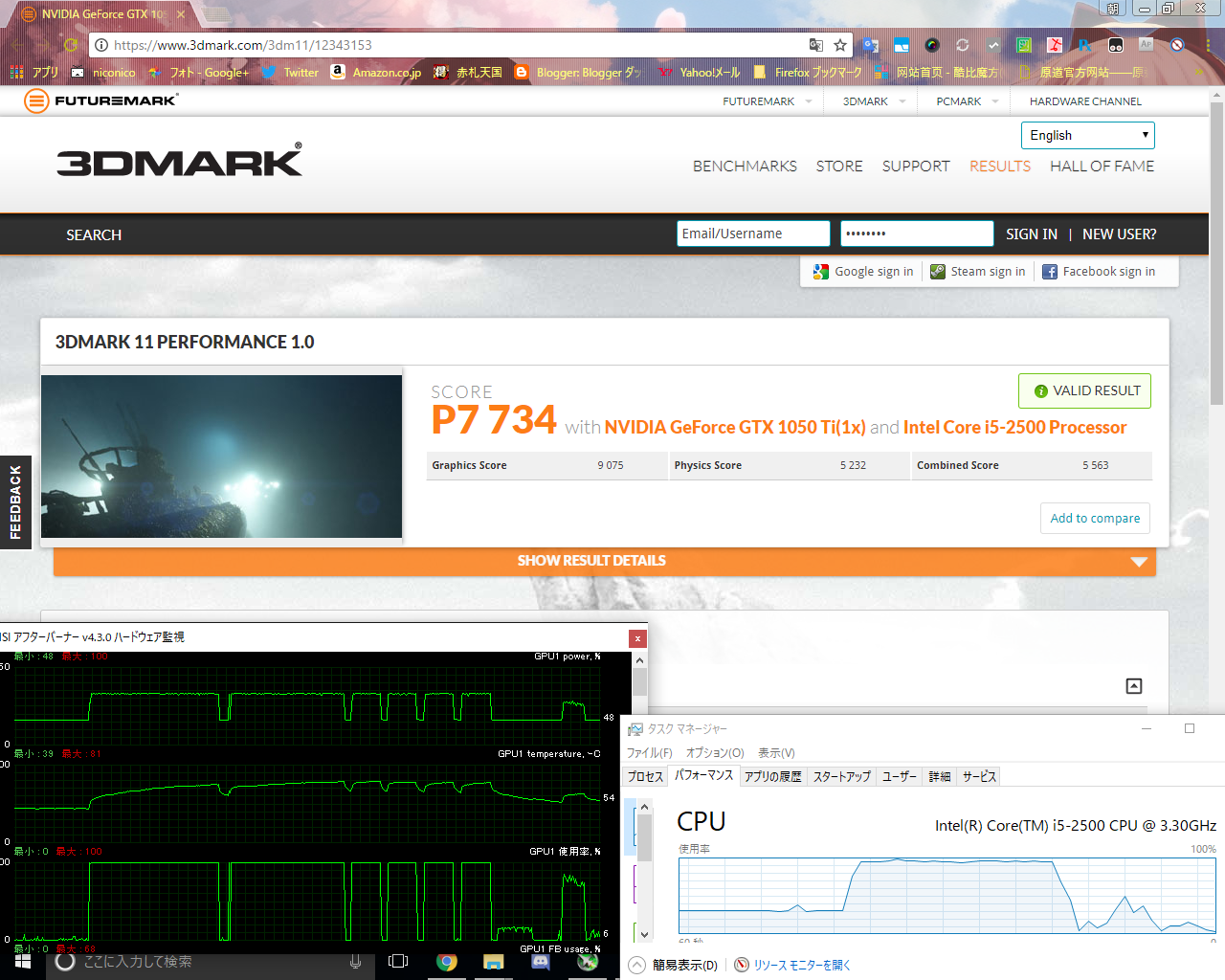Switch to the スタートアップ tab
Viewport: 1225px width, 980px height.
click(x=842, y=776)
